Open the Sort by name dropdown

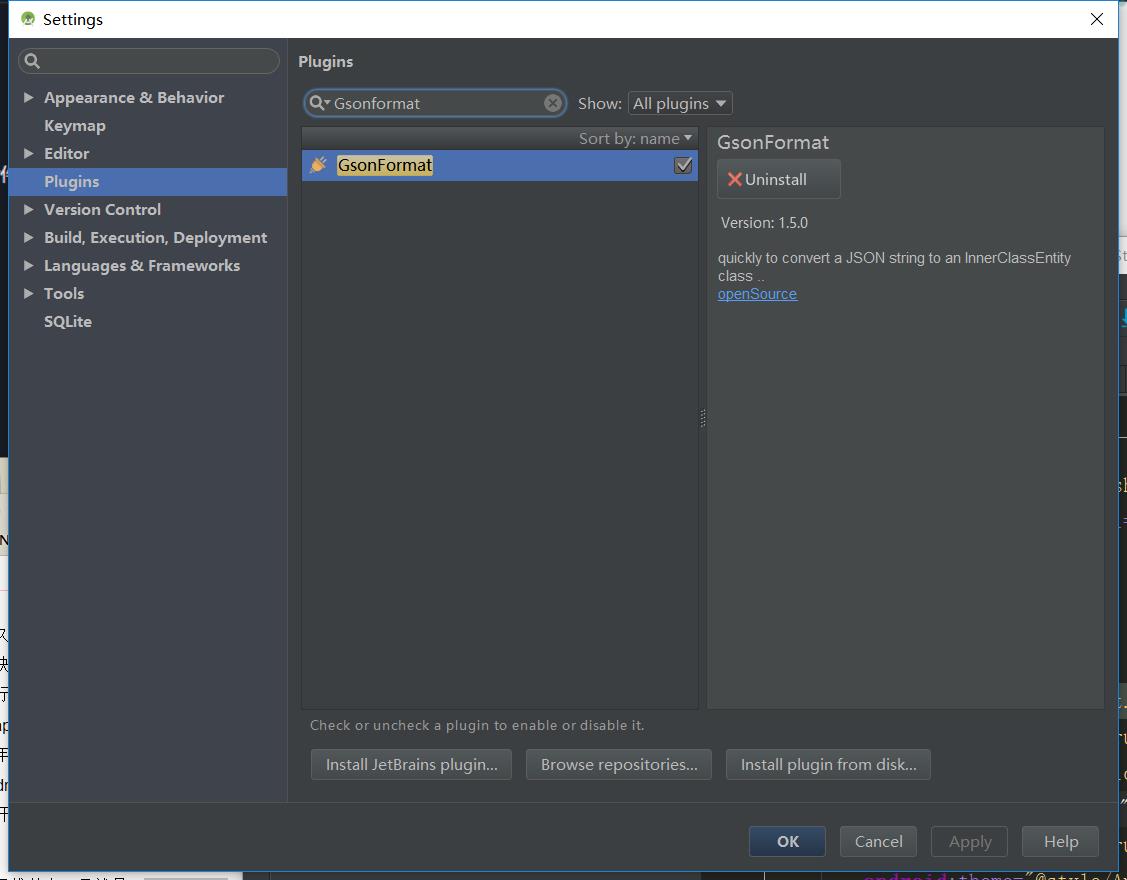point(635,138)
